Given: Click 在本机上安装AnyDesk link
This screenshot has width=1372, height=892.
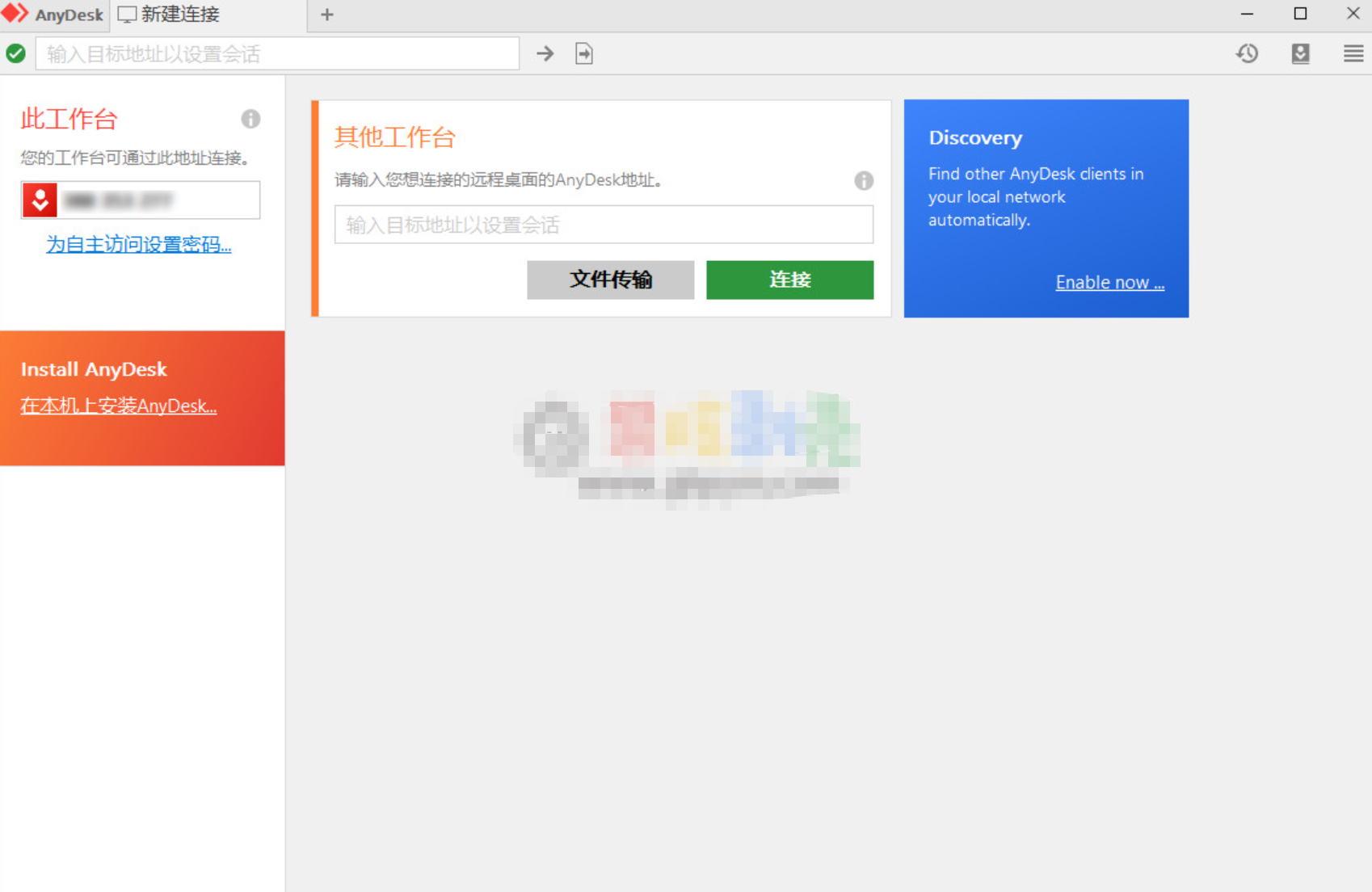Looking at the screenshot, I should tap(117, 406).
